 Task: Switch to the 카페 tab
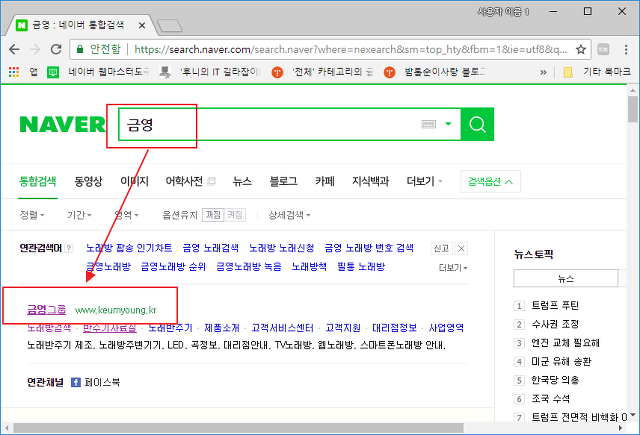click(x=325, y=181)
